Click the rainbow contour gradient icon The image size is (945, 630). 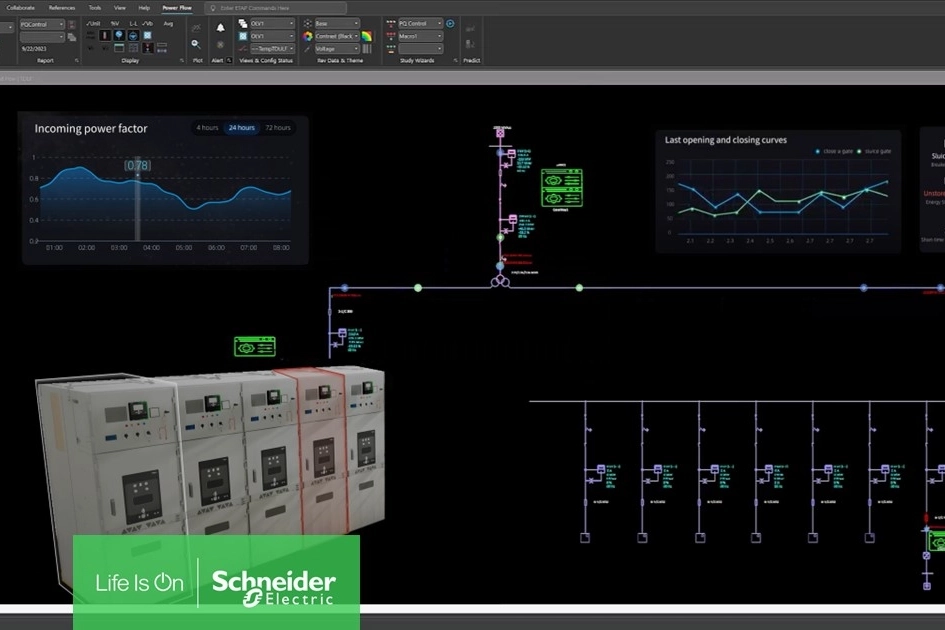367,36
